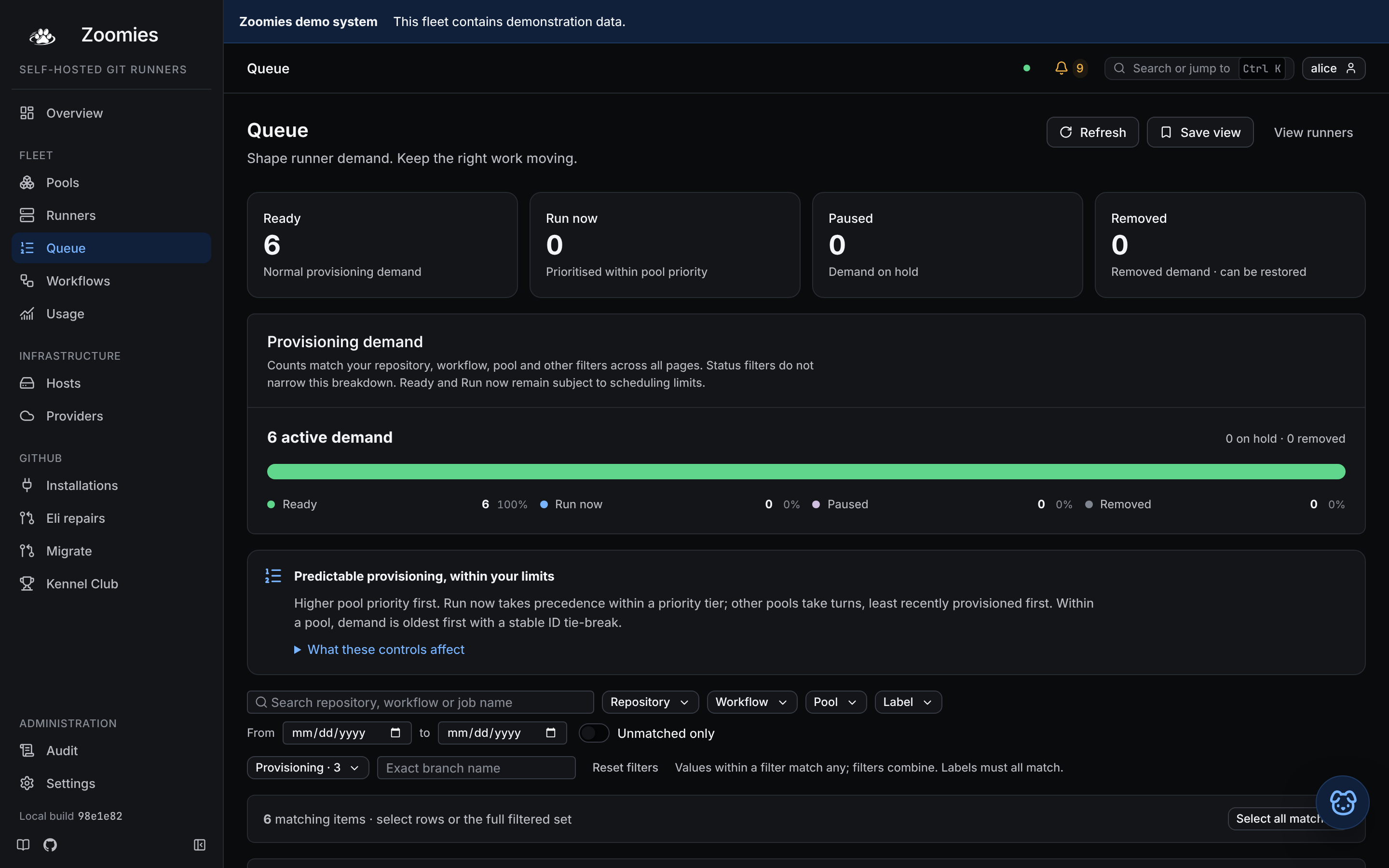Focus the Exact branch name field

click(x=476, y=768)
